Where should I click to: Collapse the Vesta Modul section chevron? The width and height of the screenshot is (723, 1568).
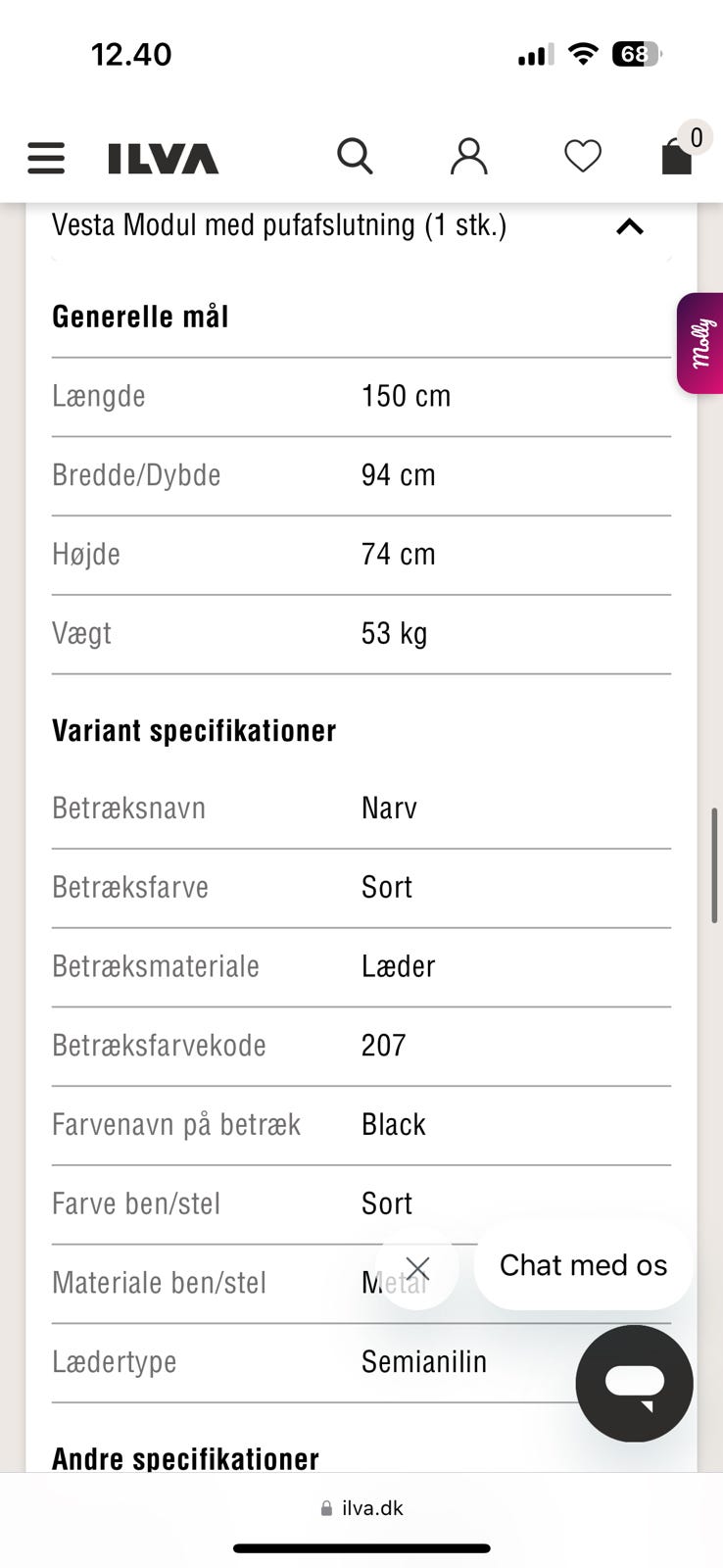pos(629,227)
